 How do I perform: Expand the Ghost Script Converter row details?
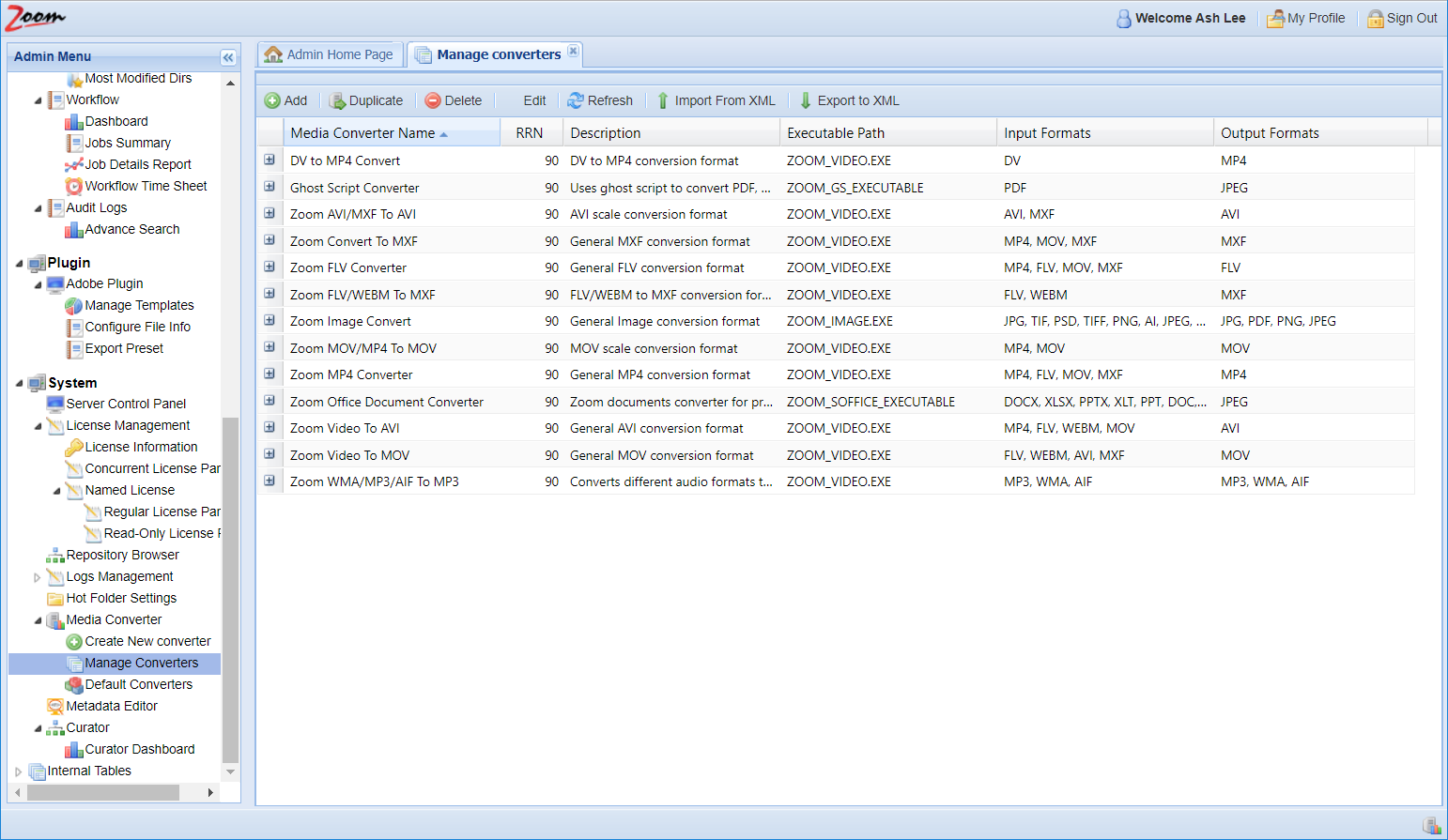(270, 187)
